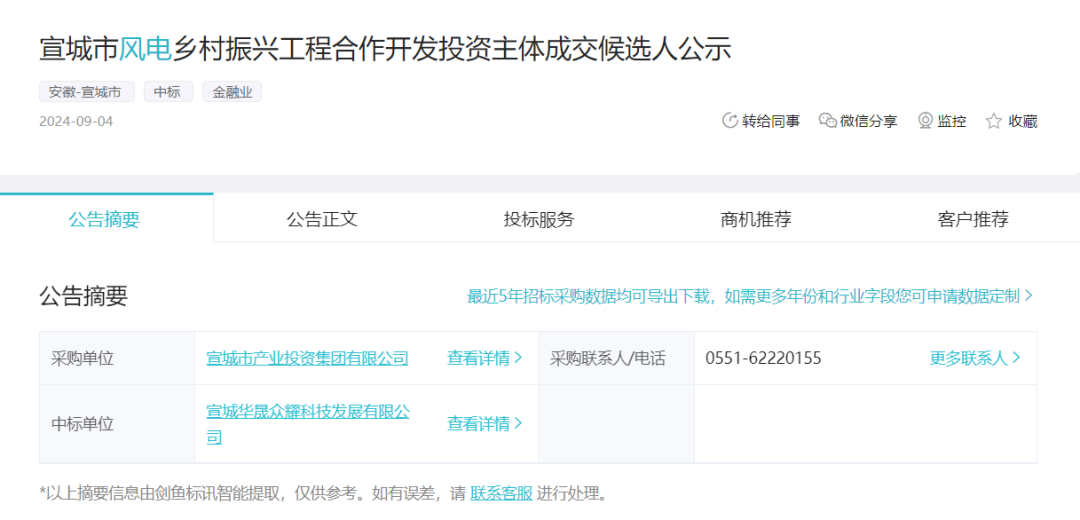Select the 中标 tag
This screenshot has height=520, width=1080.
[168, 92]
